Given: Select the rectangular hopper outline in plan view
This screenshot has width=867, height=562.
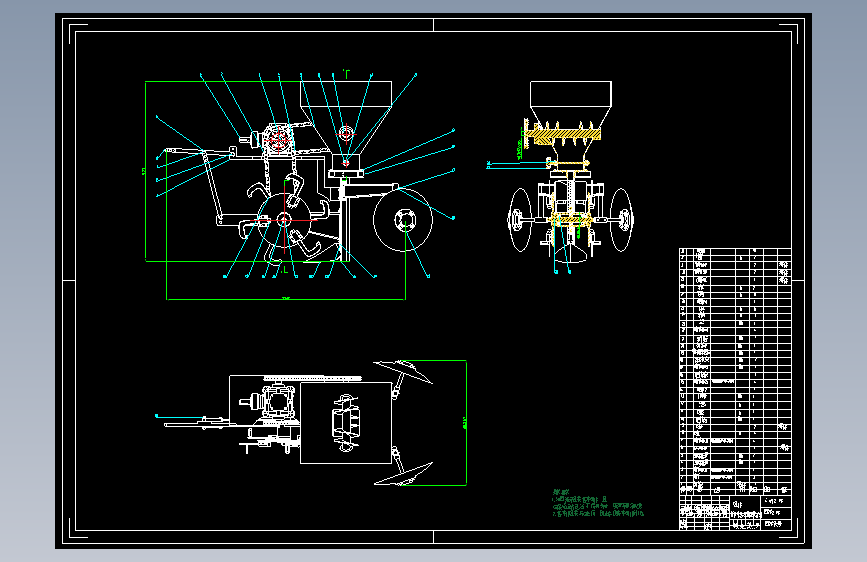Looking at the screenshot, I should click(346, 423).
